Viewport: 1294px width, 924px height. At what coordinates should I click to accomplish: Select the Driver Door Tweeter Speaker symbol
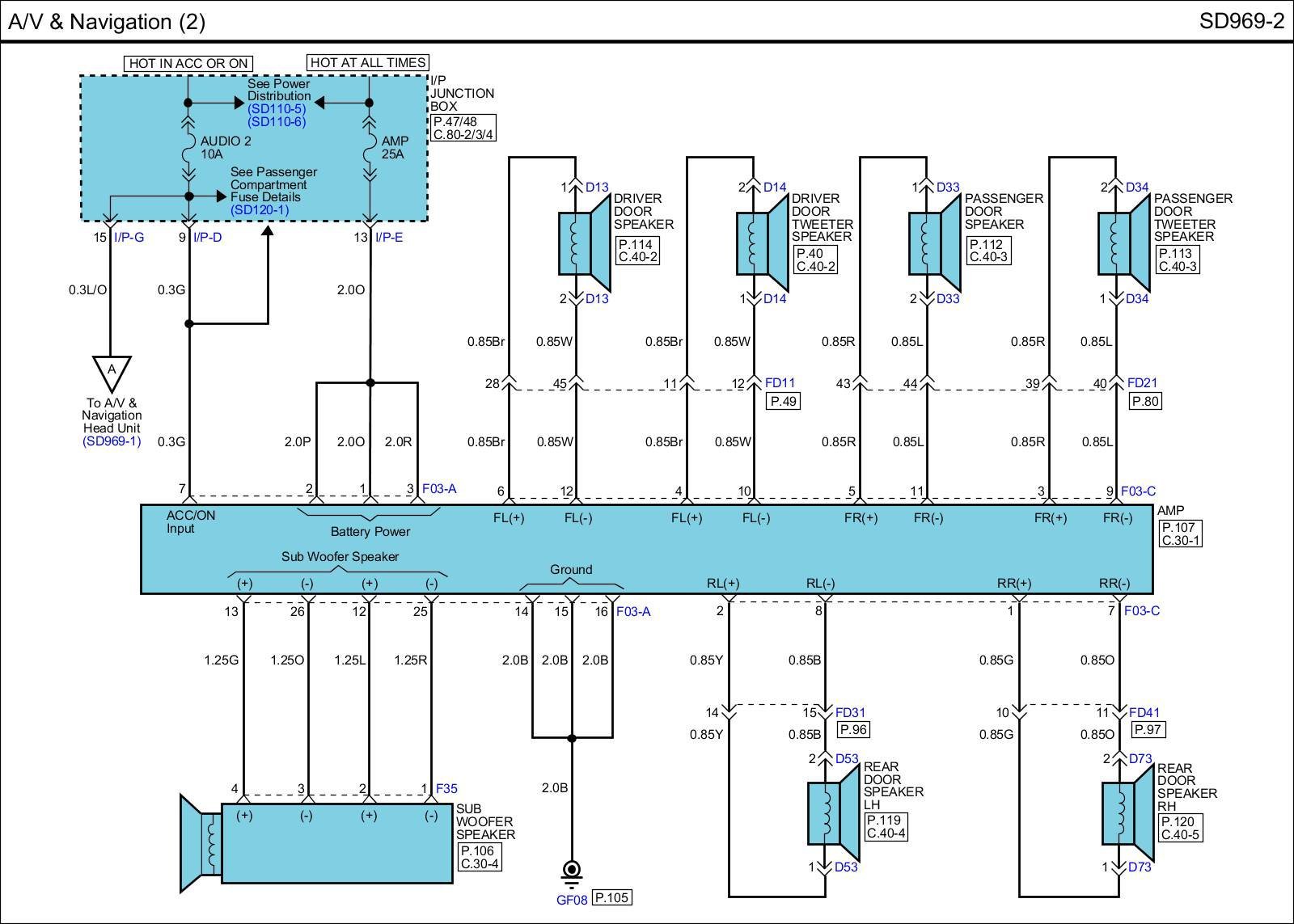pyautogui.click(x=763, y=243)
